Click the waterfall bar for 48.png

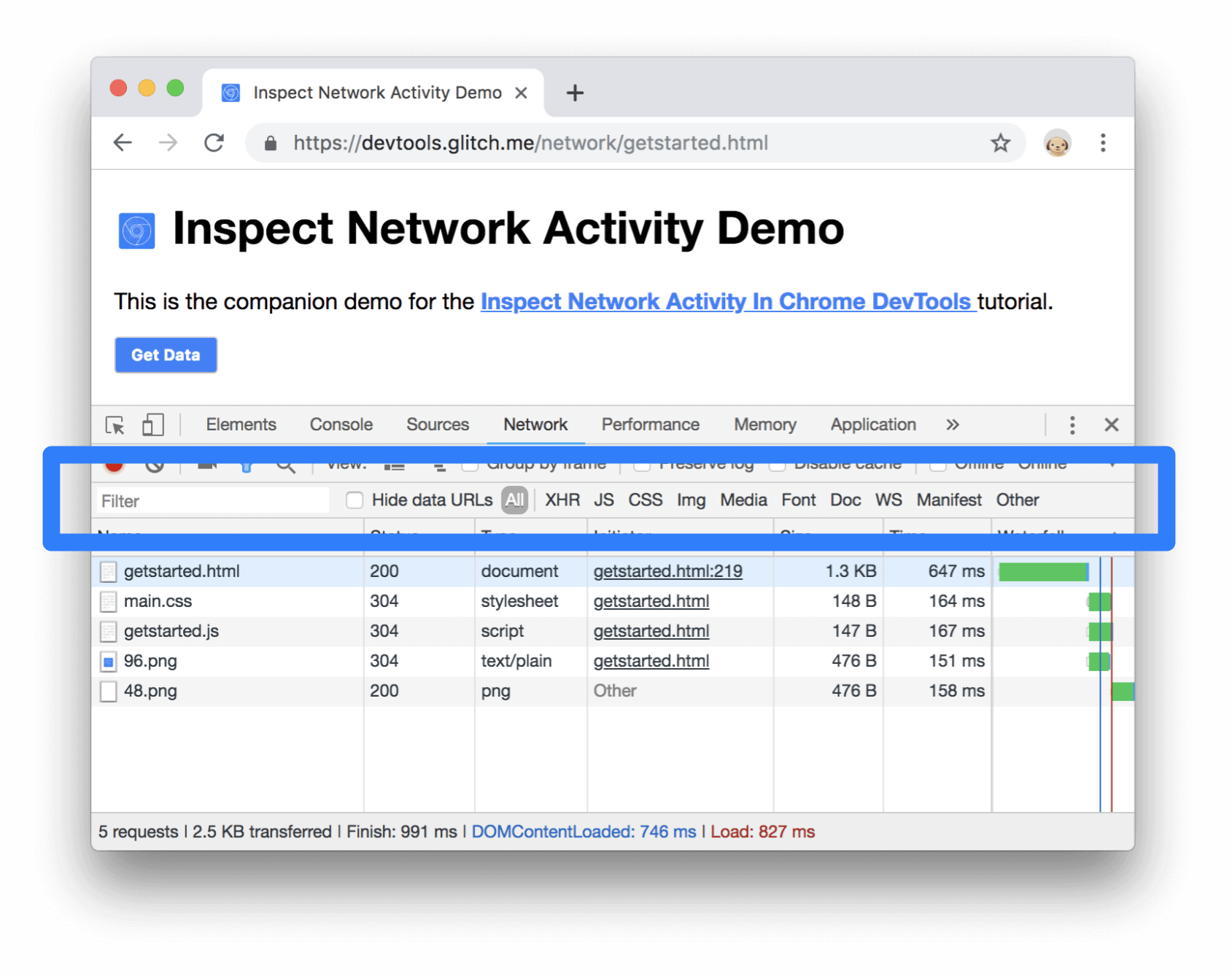(1123, 692)
